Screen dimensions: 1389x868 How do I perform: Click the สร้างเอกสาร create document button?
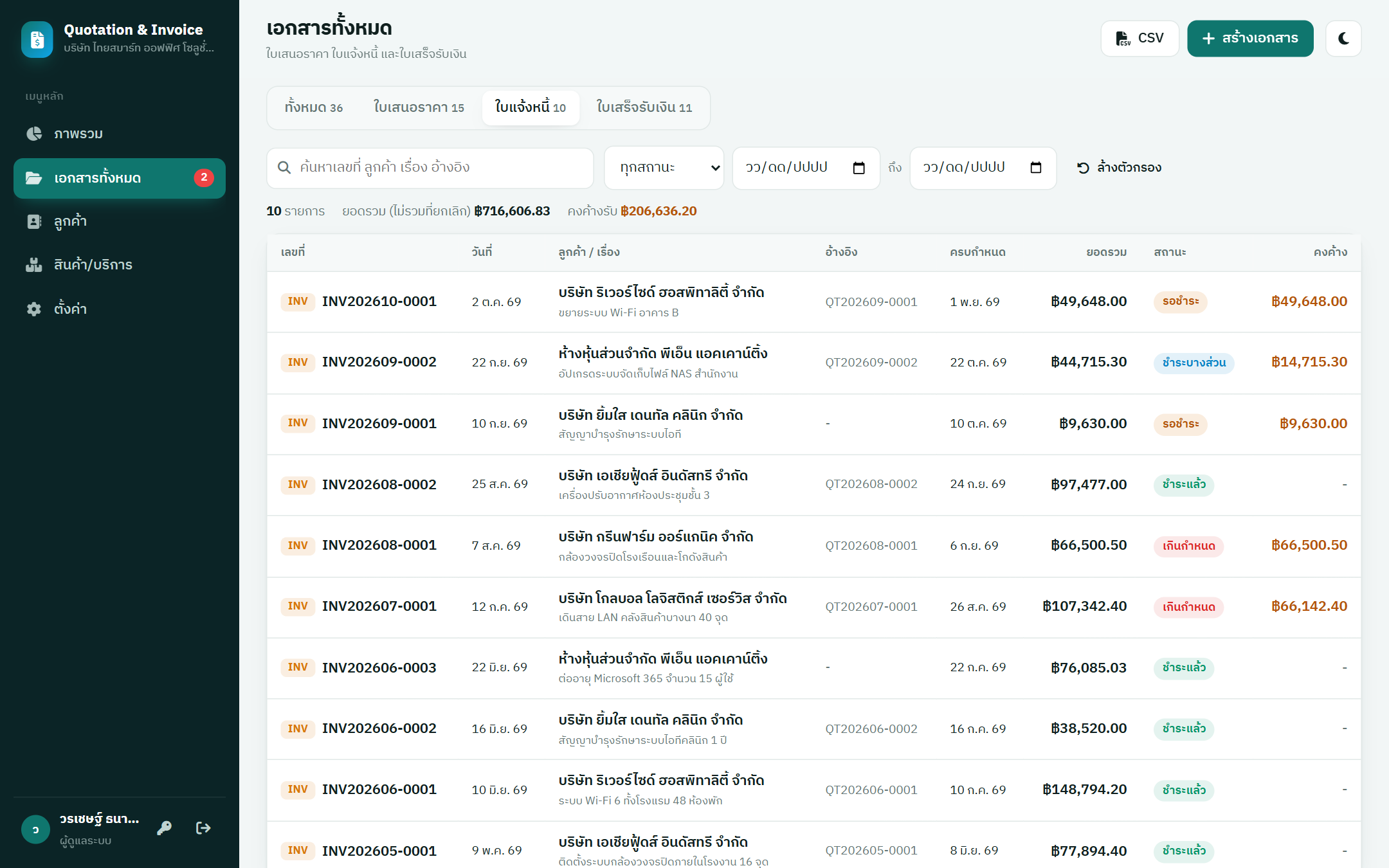pyautogui.click(x=1250, y=39)
